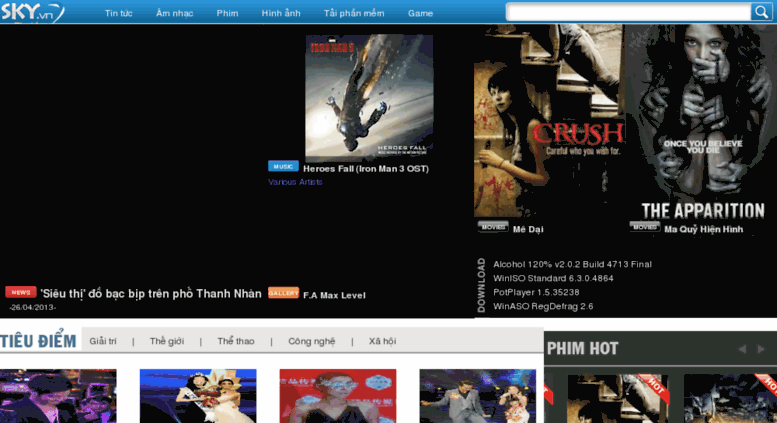Click MOVIES badge beside Ma Quỷ Hiện Hình
Image resolution: width=777 pixels, height=423 pixels.
click(x=645, y=227)
